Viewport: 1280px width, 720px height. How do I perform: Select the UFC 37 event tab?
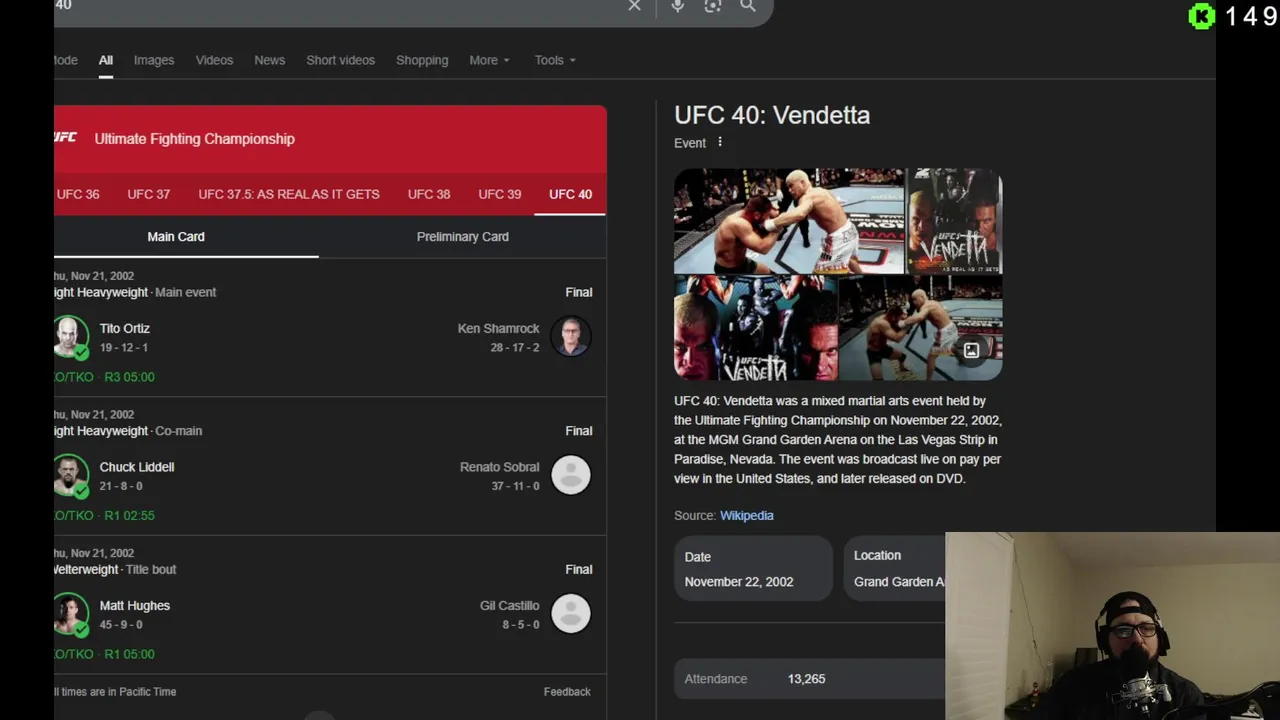click(148, 194)
